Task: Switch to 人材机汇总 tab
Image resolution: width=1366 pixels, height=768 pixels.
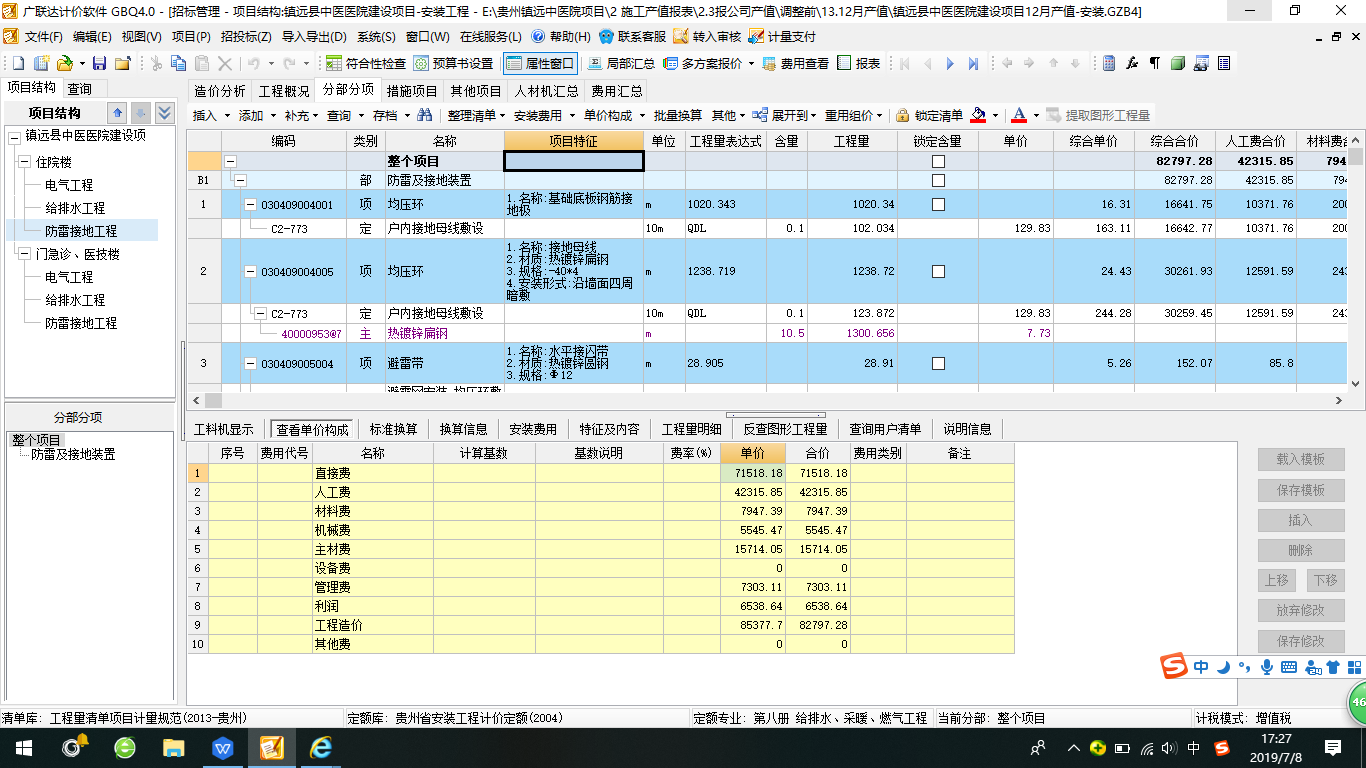Action: tap(547, 91)
